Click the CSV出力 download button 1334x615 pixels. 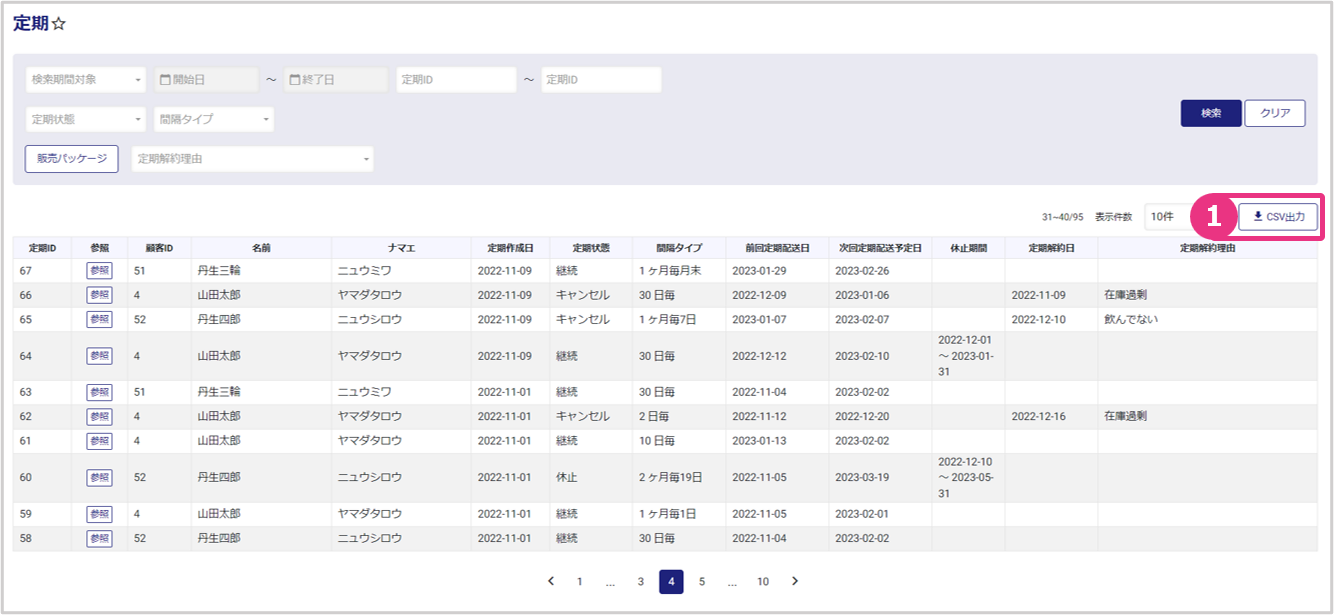tap(1278, 217)
